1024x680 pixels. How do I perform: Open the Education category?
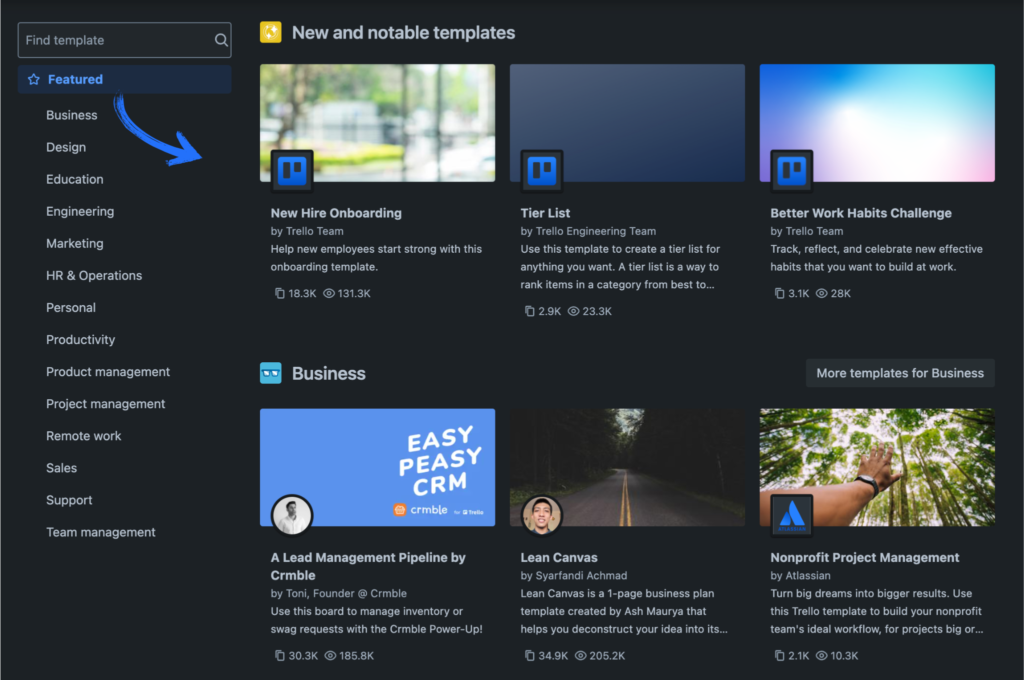(74, 179)
